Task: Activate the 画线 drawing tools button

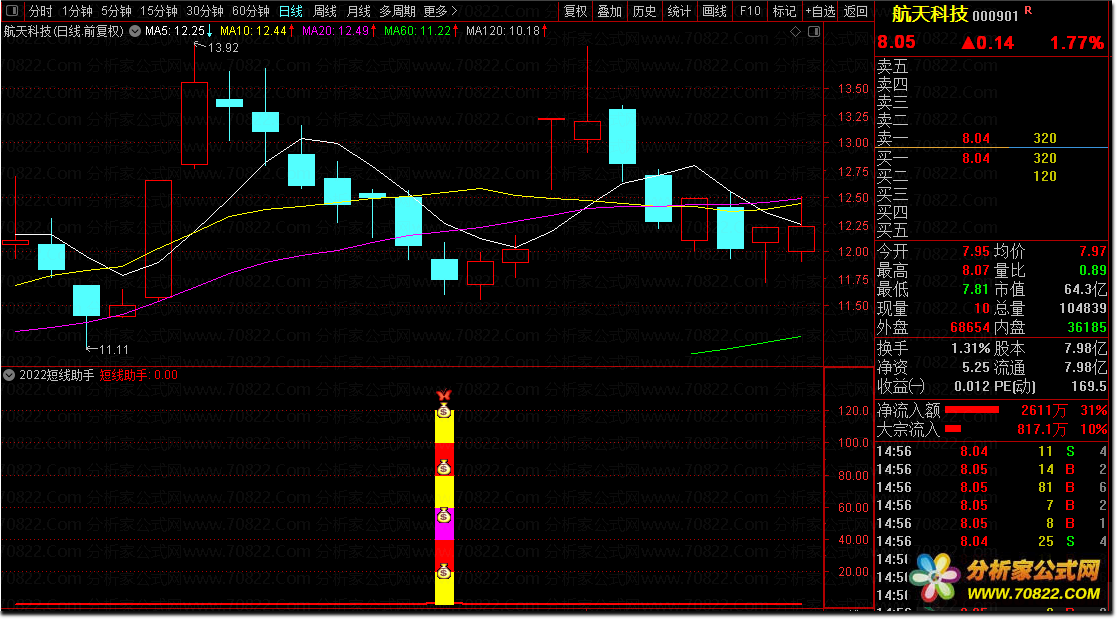Action: (714, 11)
